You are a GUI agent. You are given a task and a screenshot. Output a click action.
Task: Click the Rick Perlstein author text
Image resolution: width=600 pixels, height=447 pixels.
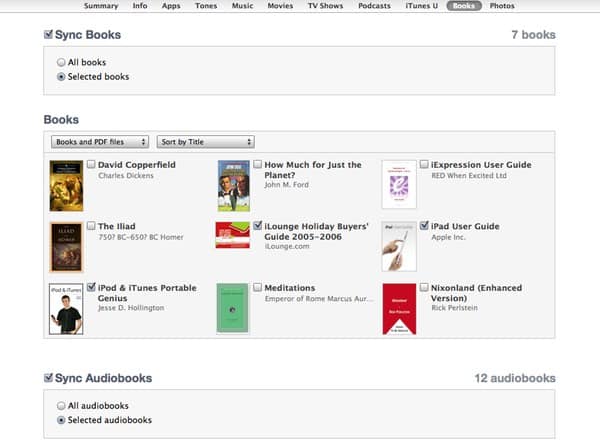tap(455, 308)
